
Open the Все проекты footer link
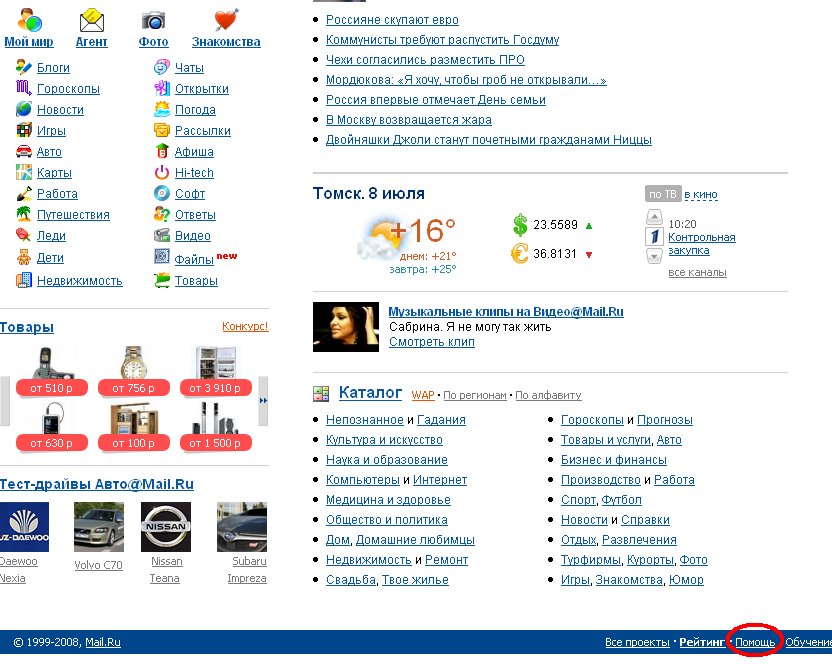[x=637, y=642]
